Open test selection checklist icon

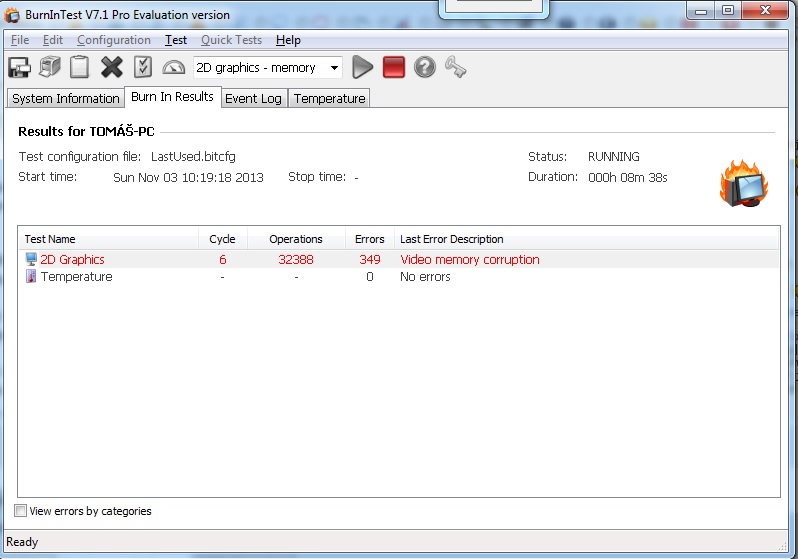[142, 67]
